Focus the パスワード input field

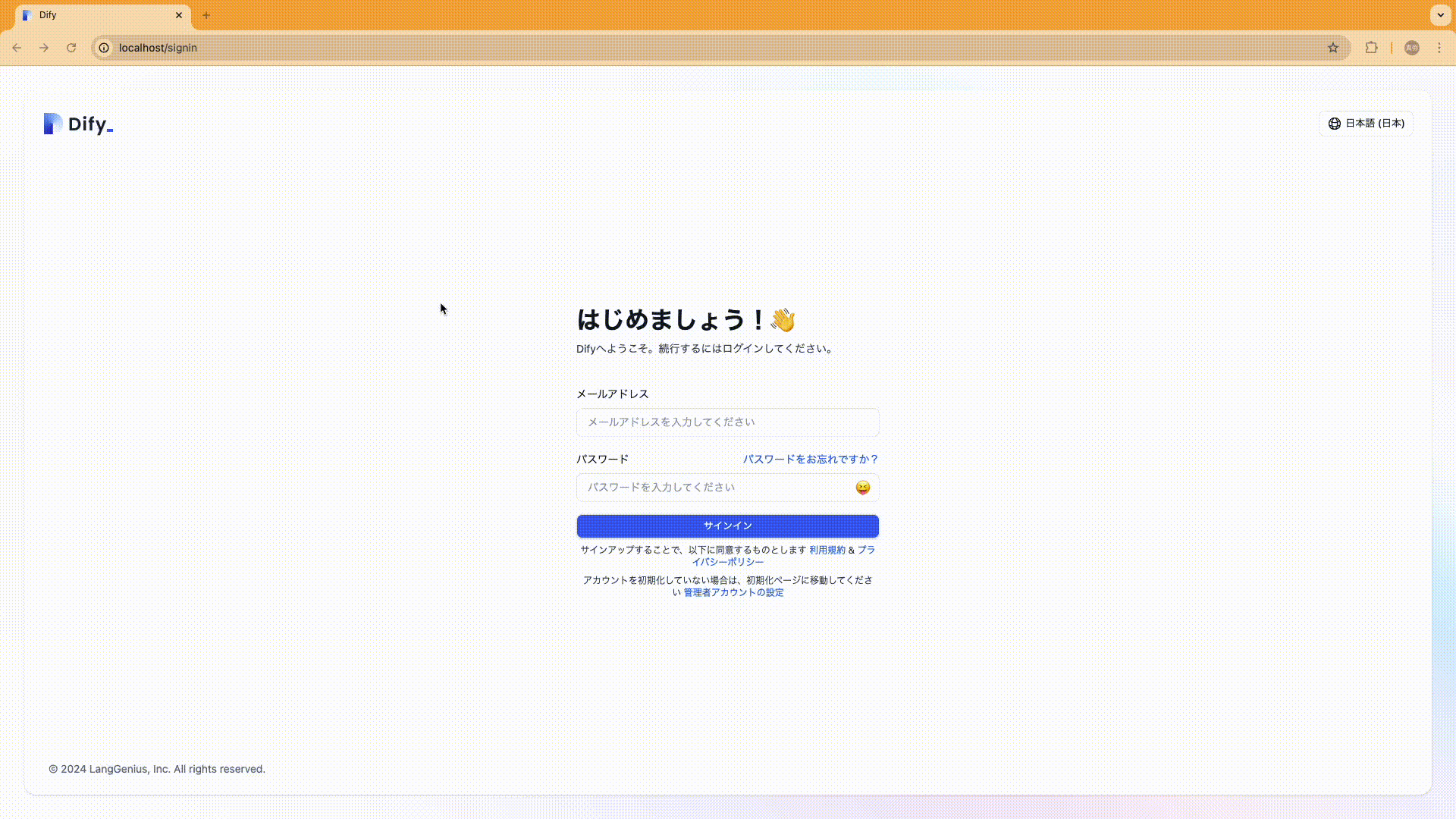point(727,488)
